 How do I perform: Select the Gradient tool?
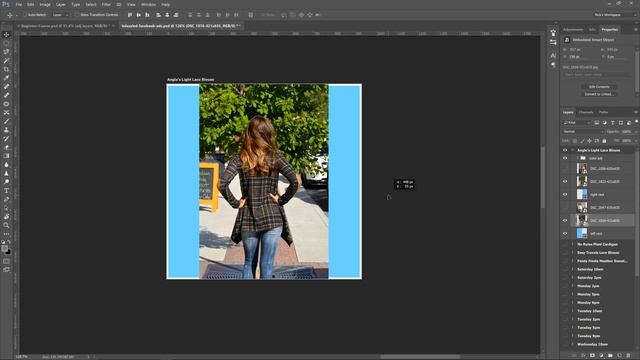(6, 156)
